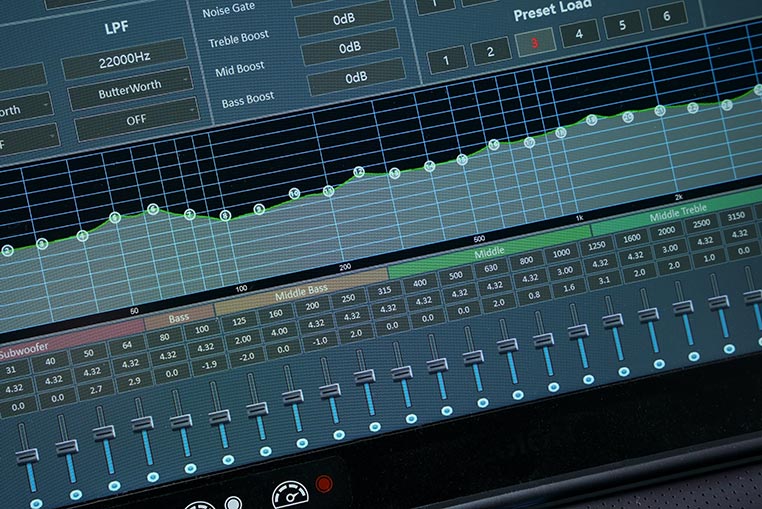Edit the -1.0 gain value under 200

pos(319,341)
